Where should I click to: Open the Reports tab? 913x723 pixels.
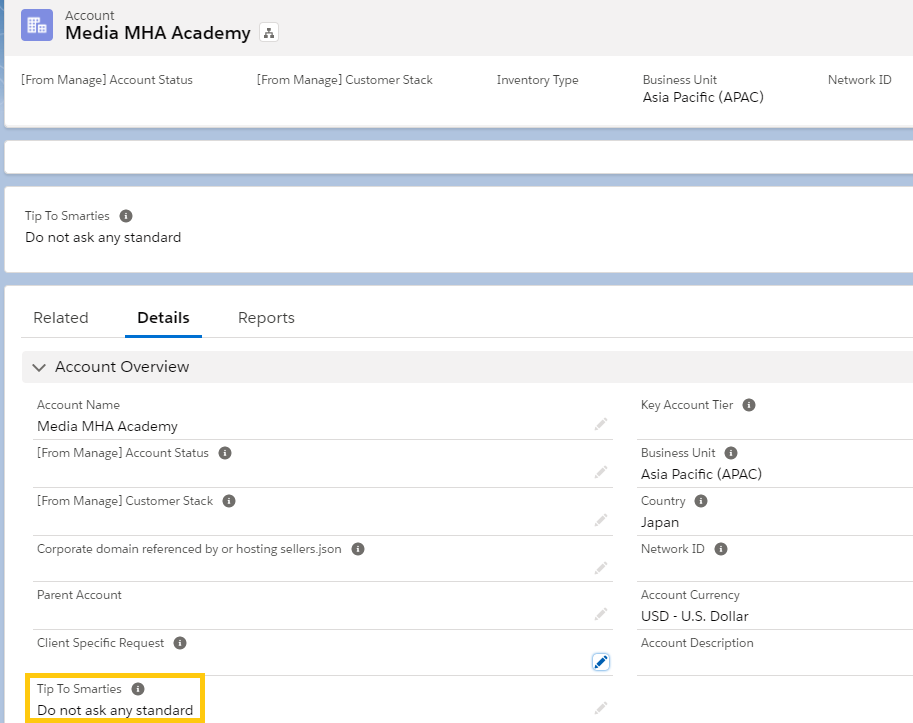[266, 318]
